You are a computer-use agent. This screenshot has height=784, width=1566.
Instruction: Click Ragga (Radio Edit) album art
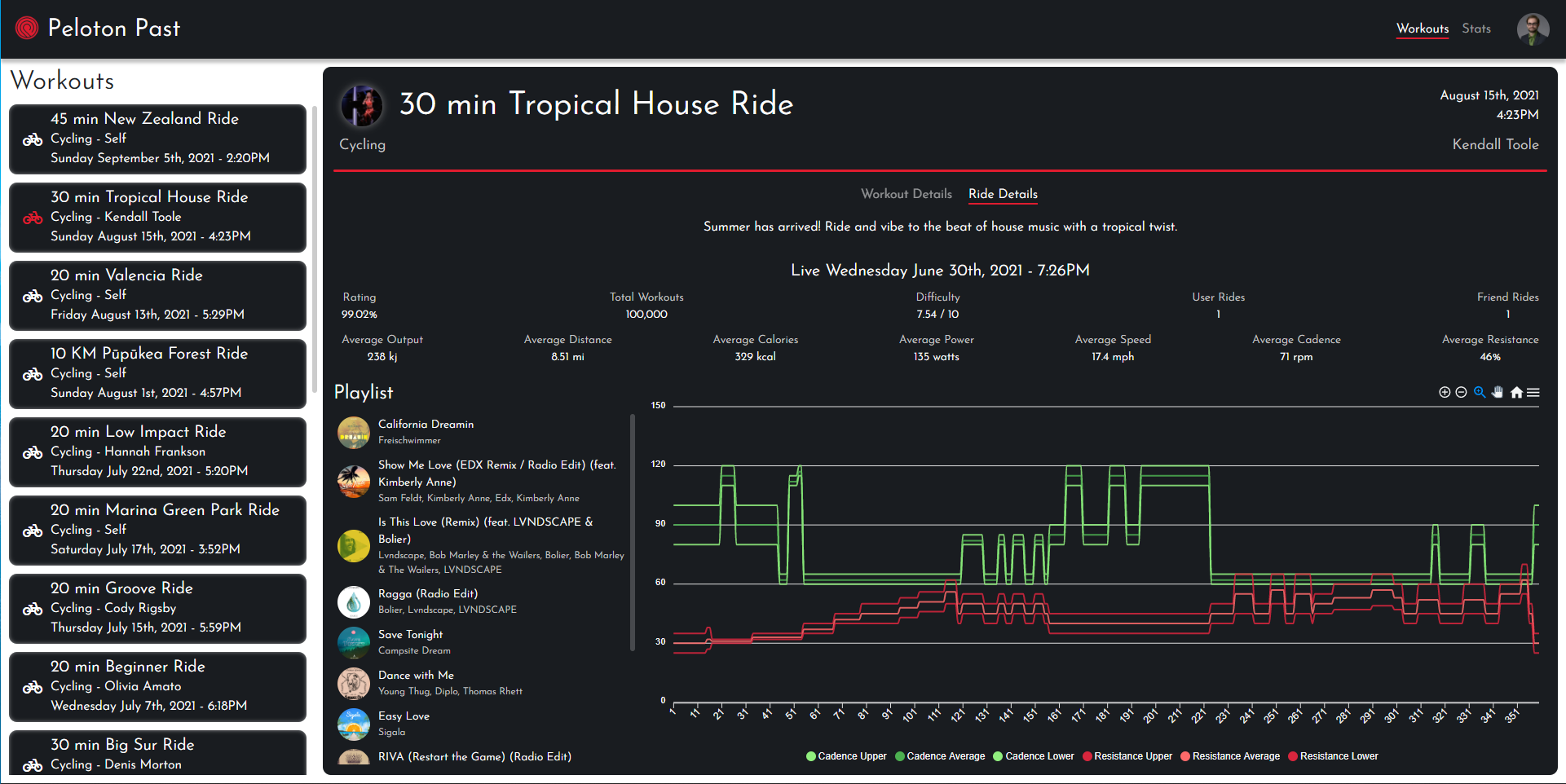pos(354,602)
